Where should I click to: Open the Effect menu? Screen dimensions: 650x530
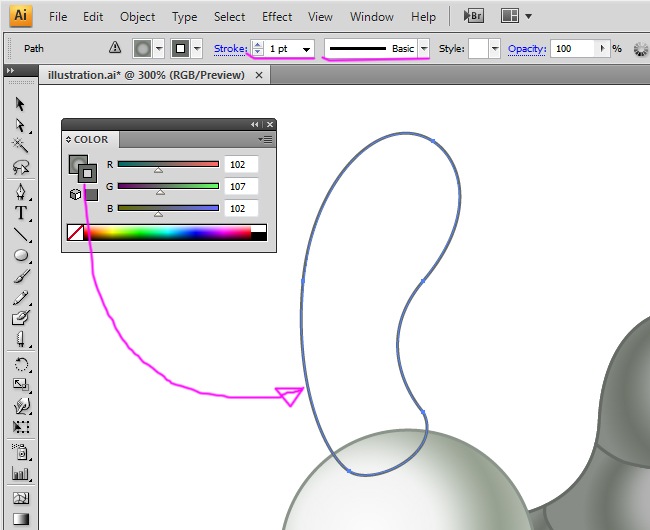tap(277, 17)
